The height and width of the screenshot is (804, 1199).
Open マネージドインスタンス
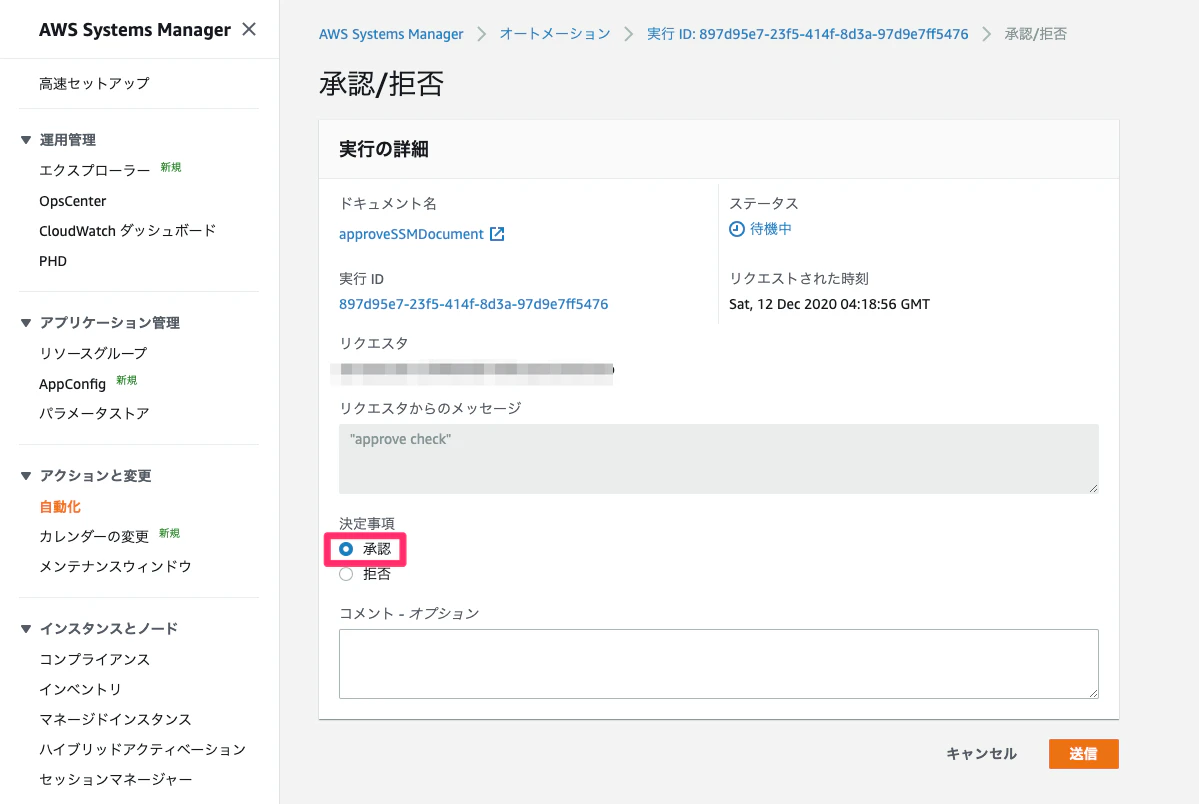click(x=115, y=720)
